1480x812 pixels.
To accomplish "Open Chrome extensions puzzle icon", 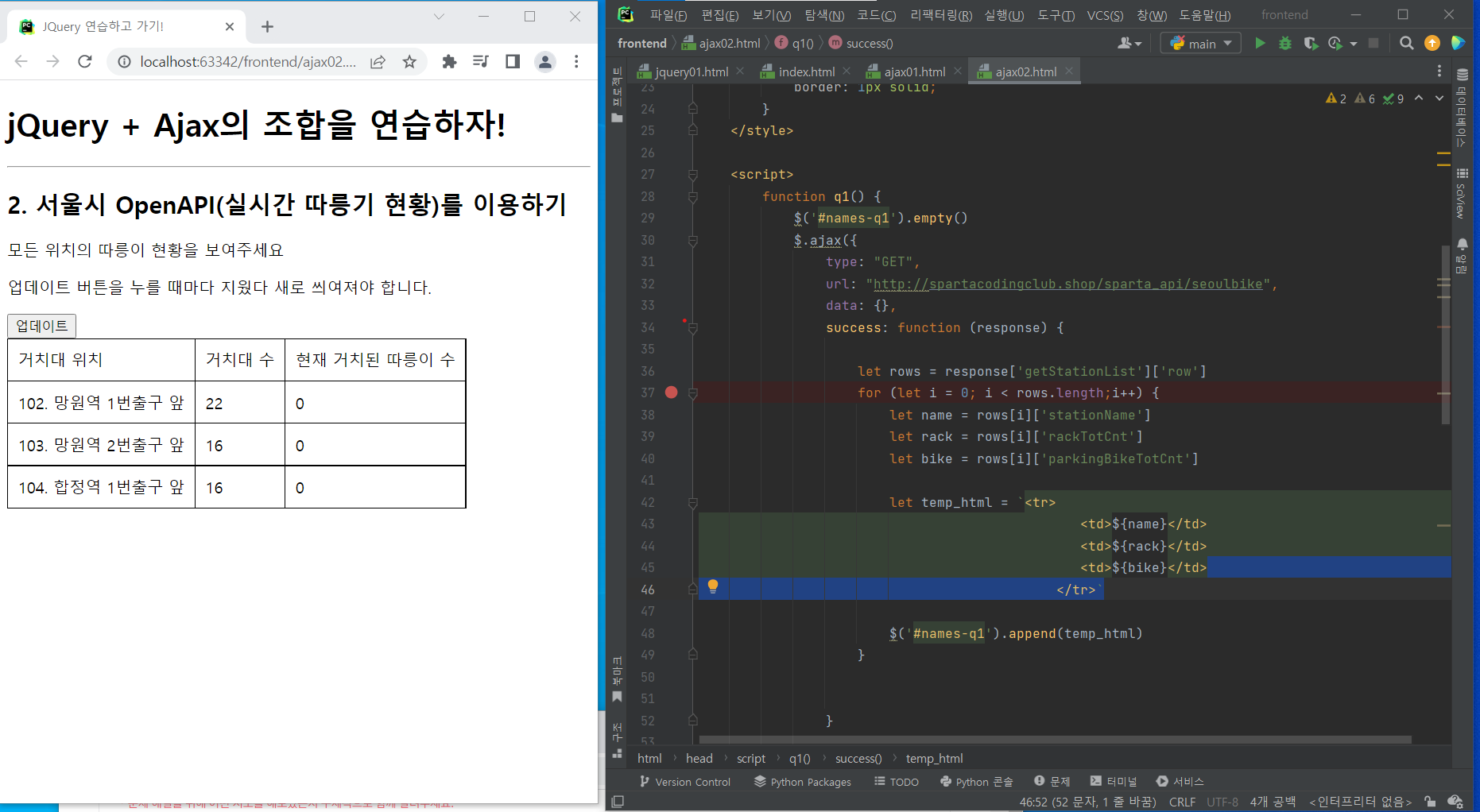I will 449,61.
